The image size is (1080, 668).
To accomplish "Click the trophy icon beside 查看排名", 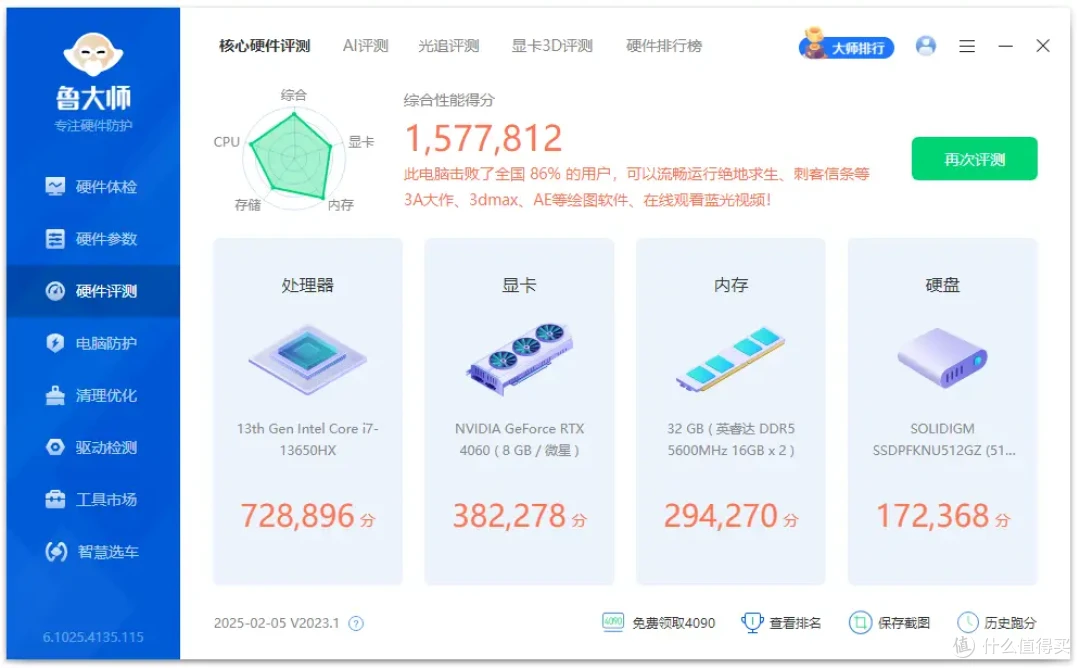I will point(752,623).
